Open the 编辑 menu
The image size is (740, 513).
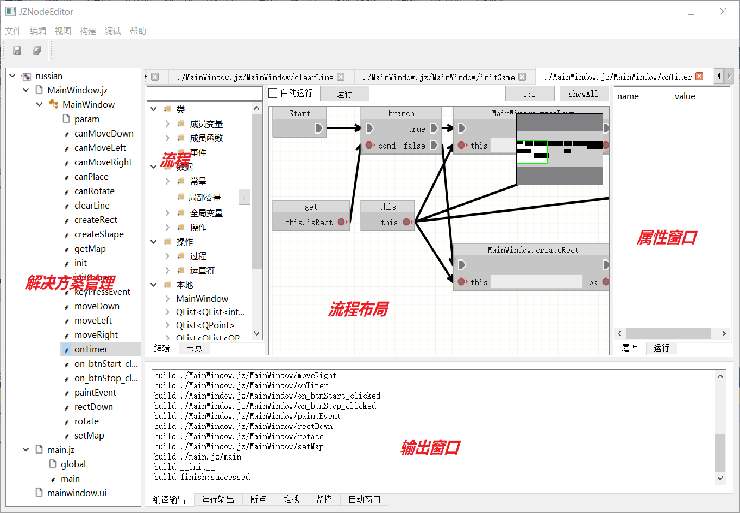(38, 31)
